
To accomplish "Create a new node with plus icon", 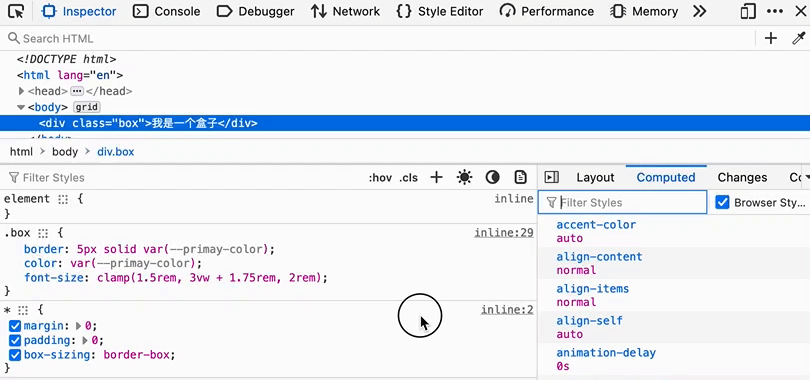I will click(x=771, y=38).
